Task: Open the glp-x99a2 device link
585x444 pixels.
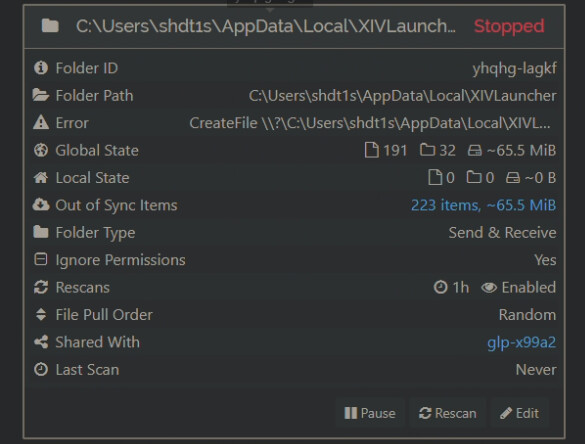Action: [521, 343]
